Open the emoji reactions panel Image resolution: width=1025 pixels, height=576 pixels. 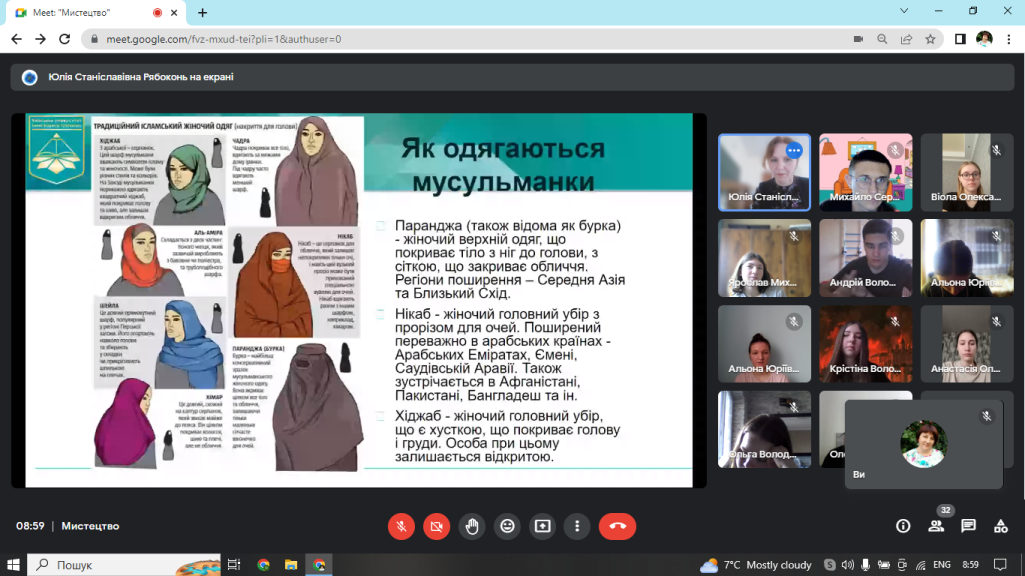507,526
